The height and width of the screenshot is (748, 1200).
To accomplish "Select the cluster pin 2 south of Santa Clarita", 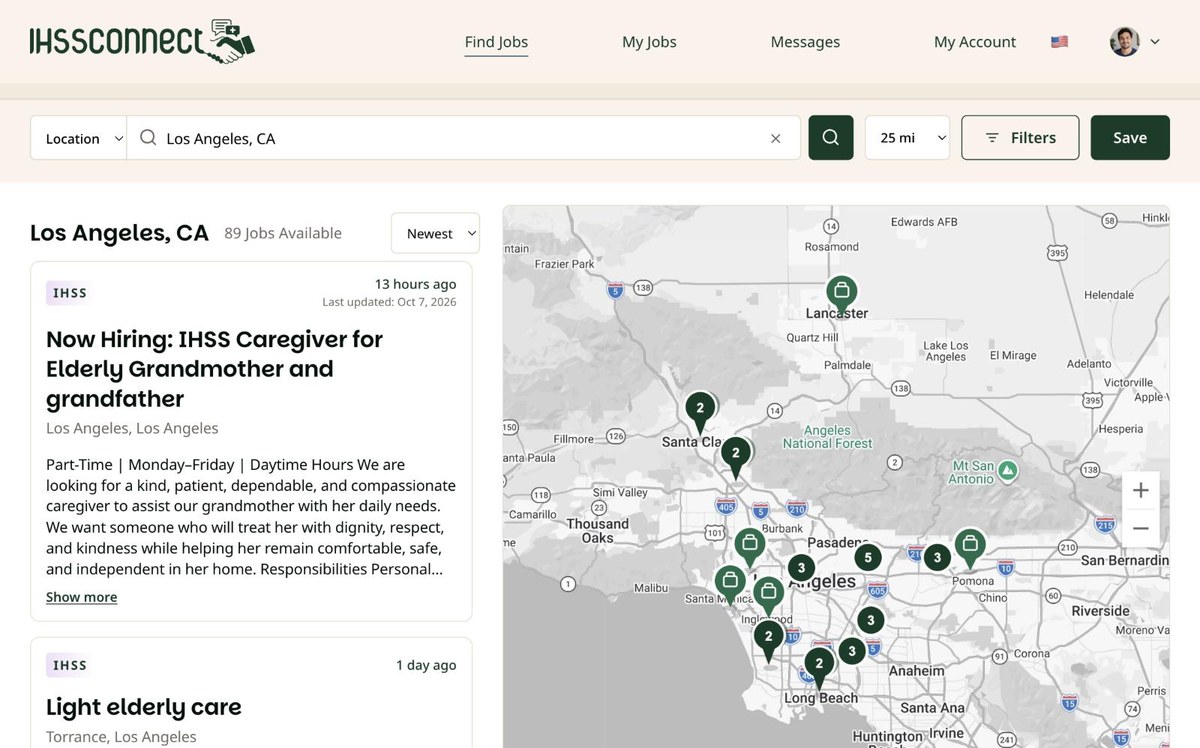I will [x=735, y=456].
